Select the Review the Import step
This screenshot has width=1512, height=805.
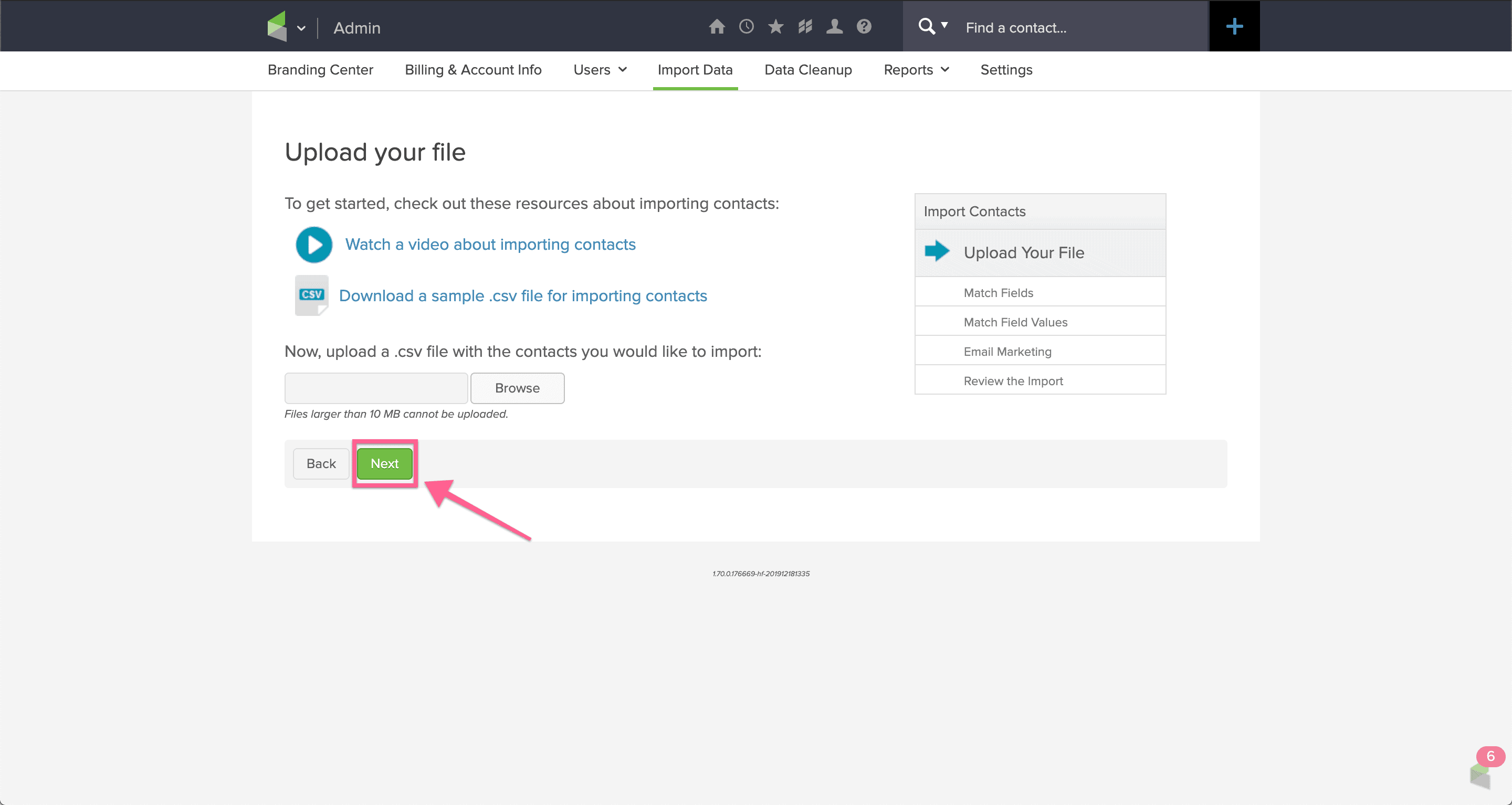tap(1040, 380)
